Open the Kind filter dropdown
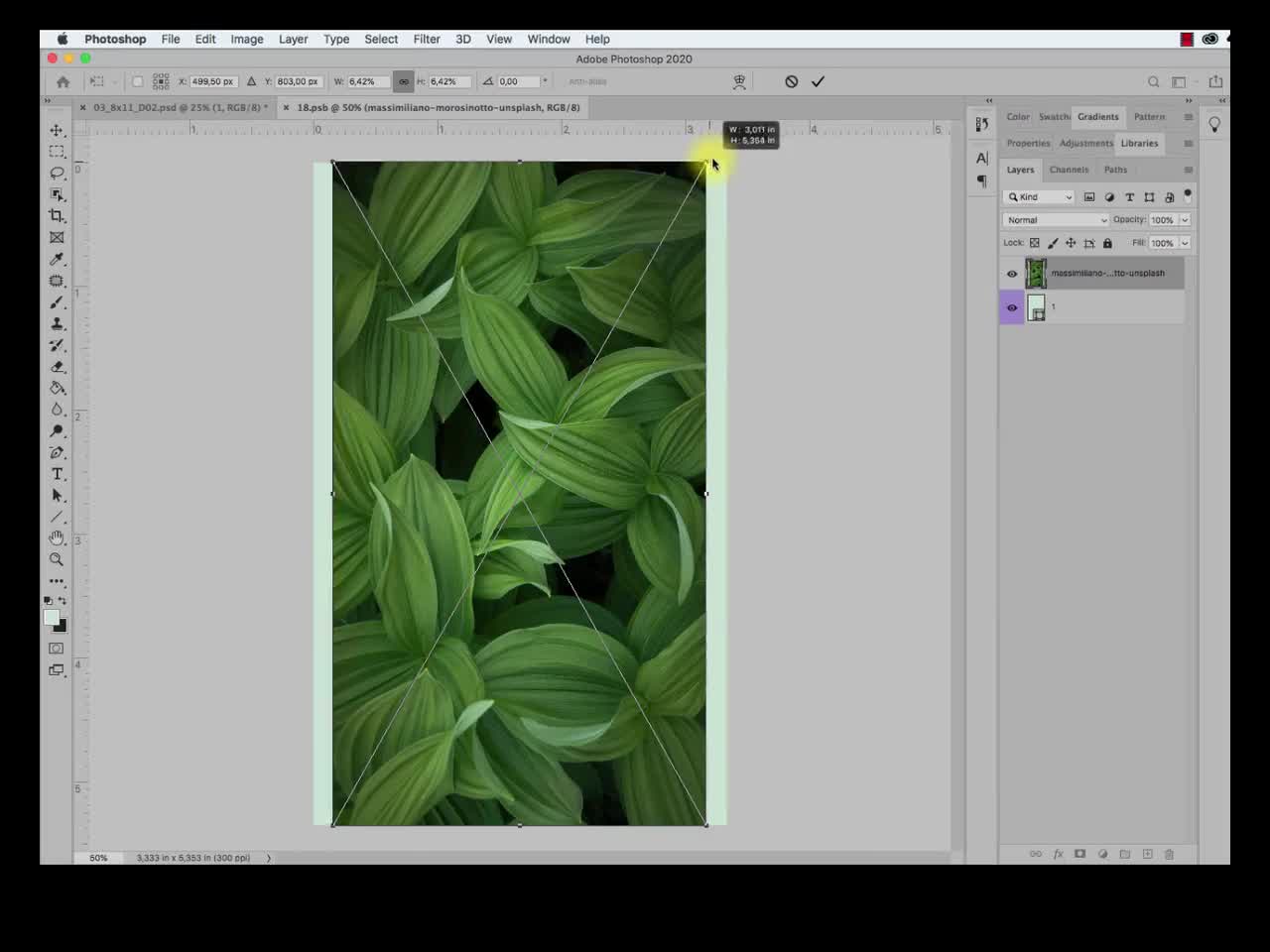Image resolution: width=1270 pixels, height=952 pixels. pyautogui.click(x=1040, y=196)
